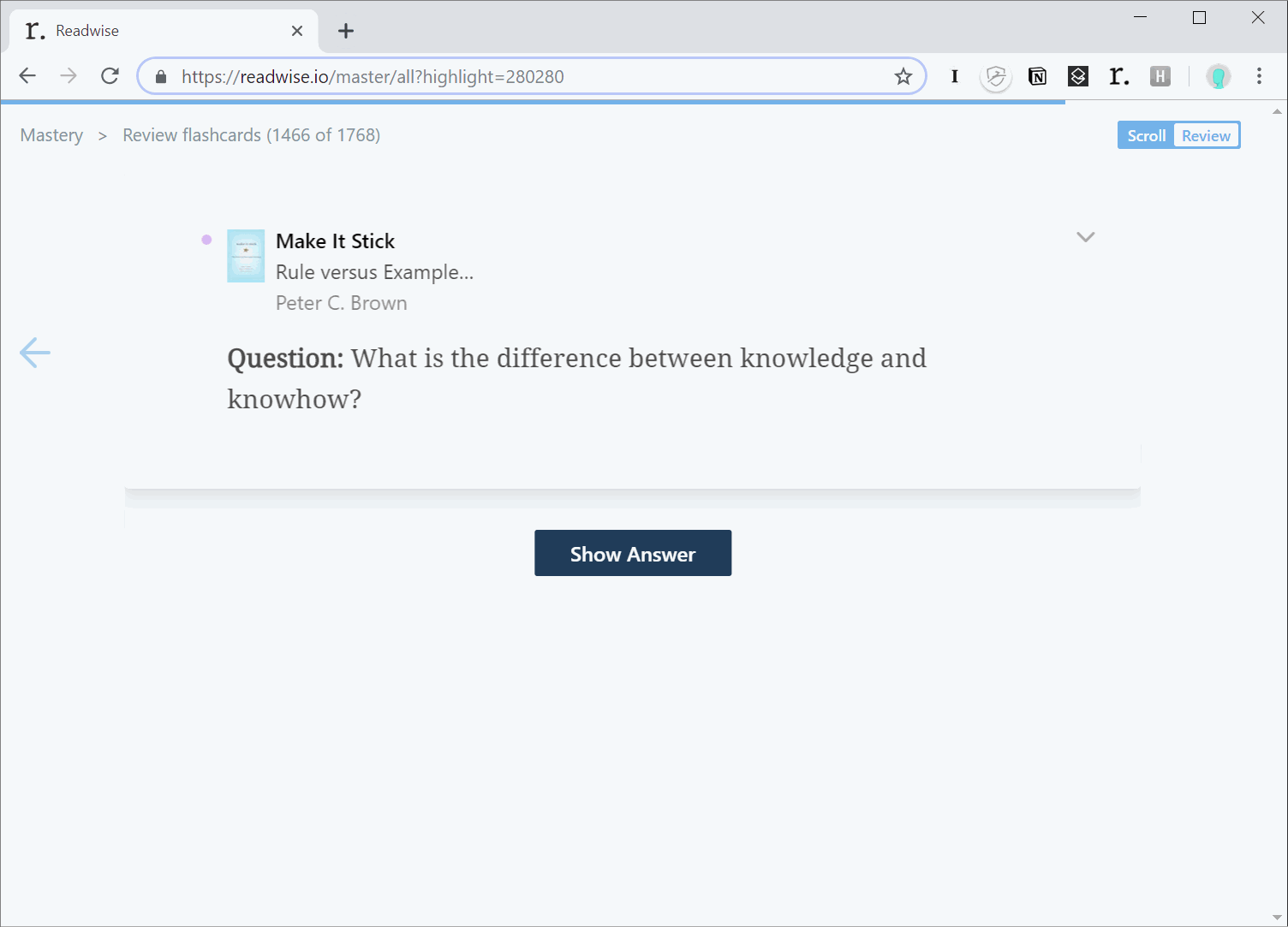Maximize the browser window
Screen dimensions: 1288x927
click(x=1199, y=17)
